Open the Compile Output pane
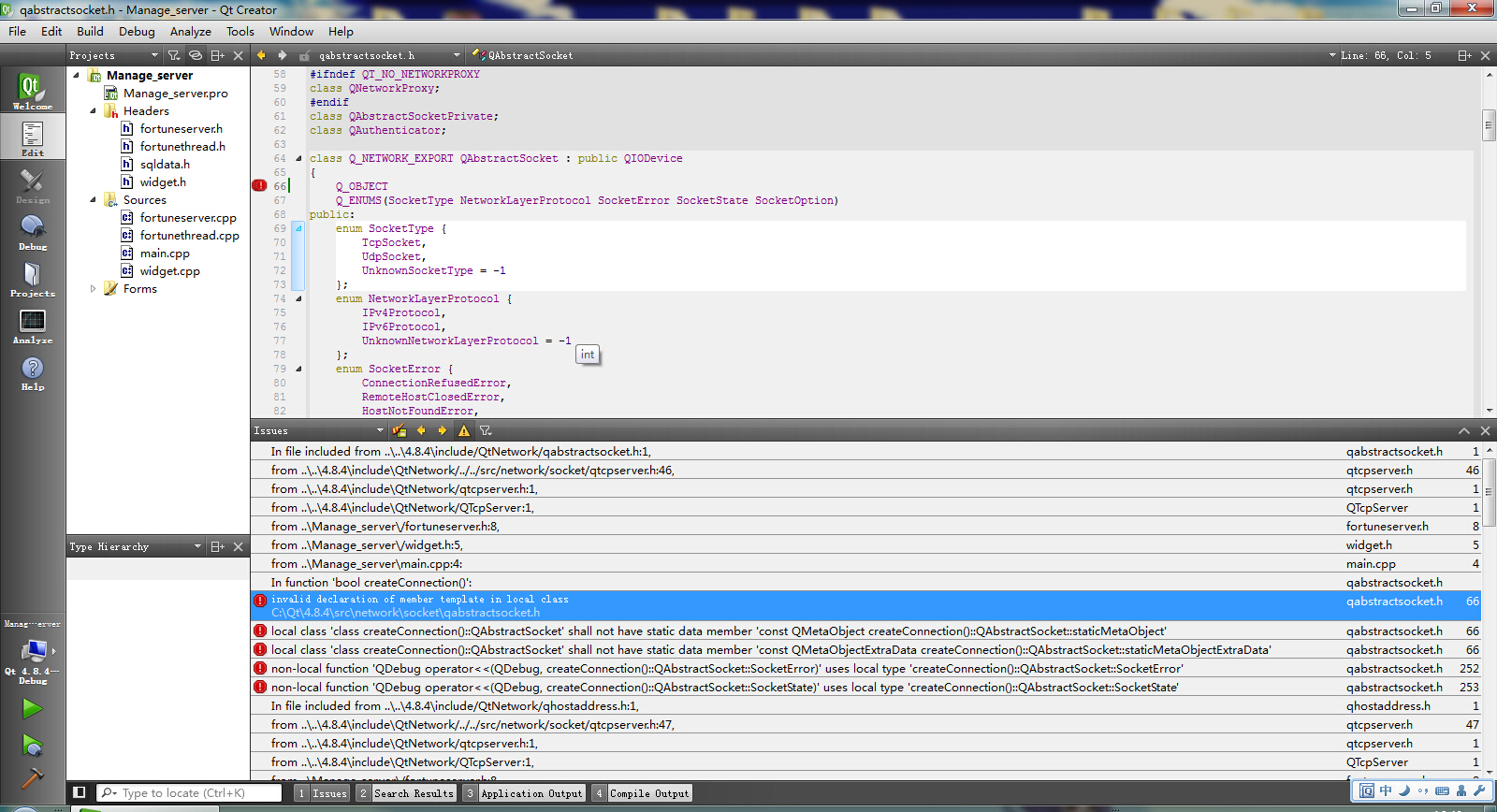 648,793
